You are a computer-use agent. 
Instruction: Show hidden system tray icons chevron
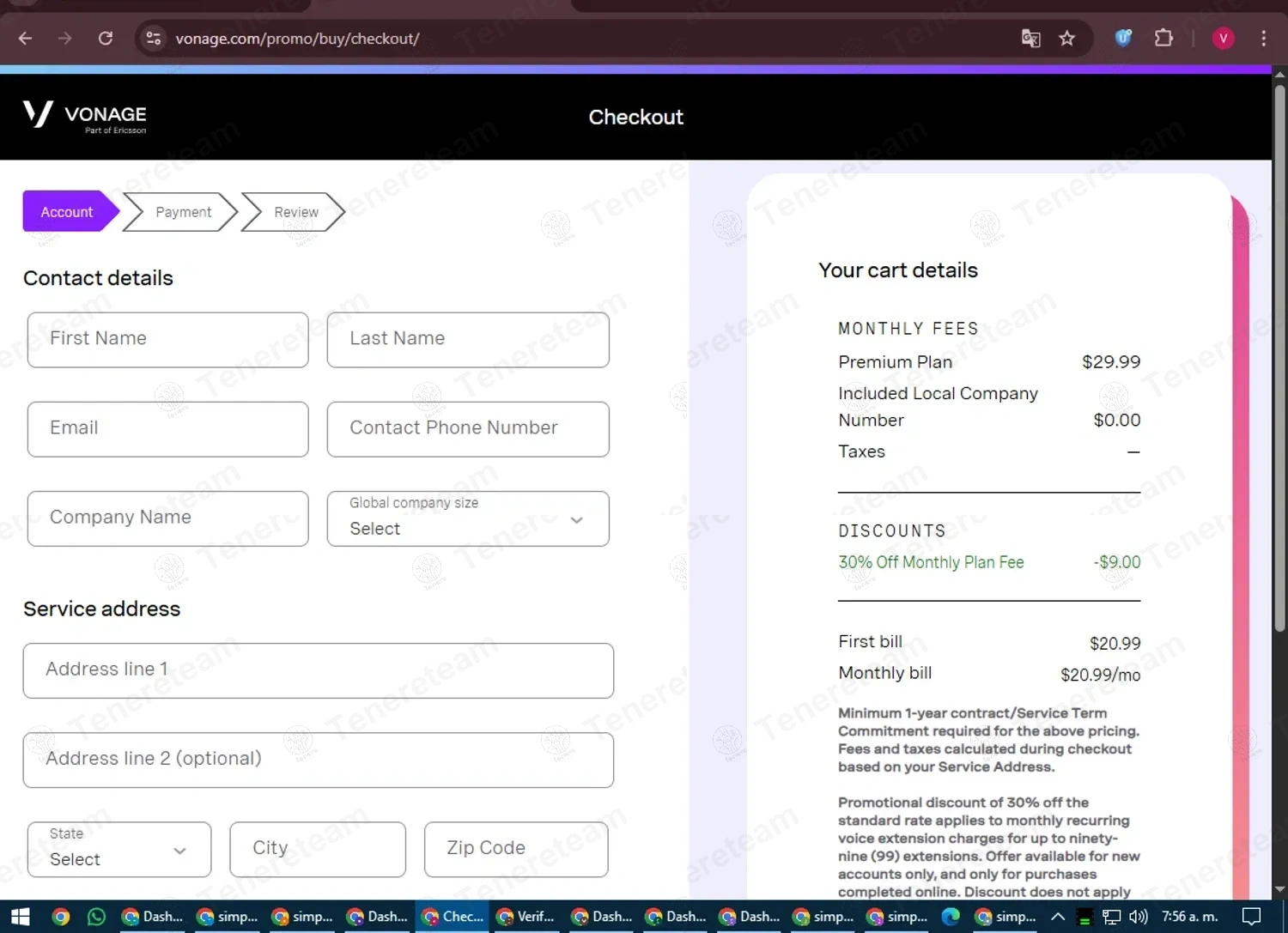[x=1058, y=917]
